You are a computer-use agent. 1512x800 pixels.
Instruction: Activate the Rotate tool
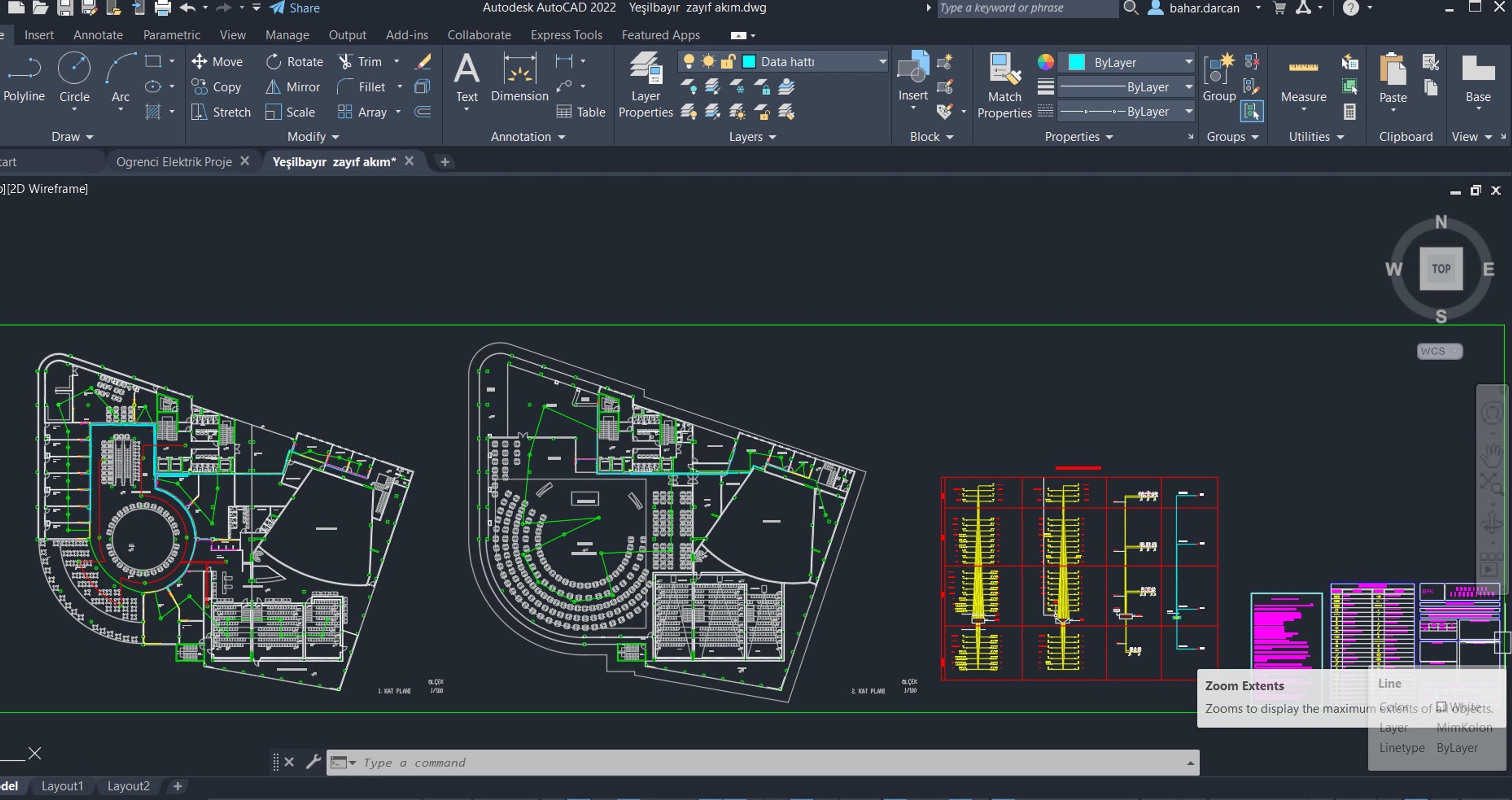(294, 62)
